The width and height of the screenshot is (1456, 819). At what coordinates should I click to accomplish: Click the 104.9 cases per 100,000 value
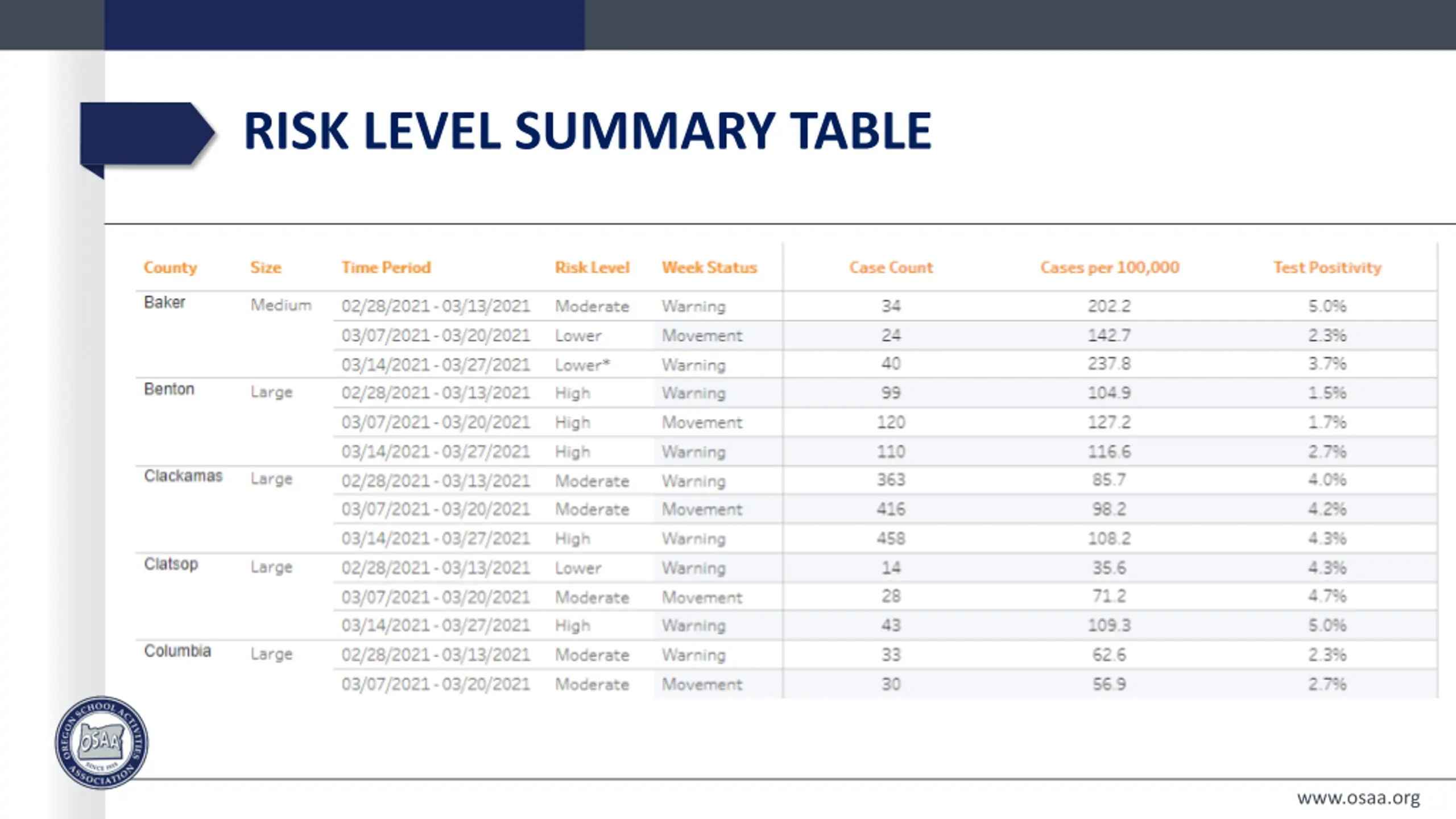point(1109,393)
